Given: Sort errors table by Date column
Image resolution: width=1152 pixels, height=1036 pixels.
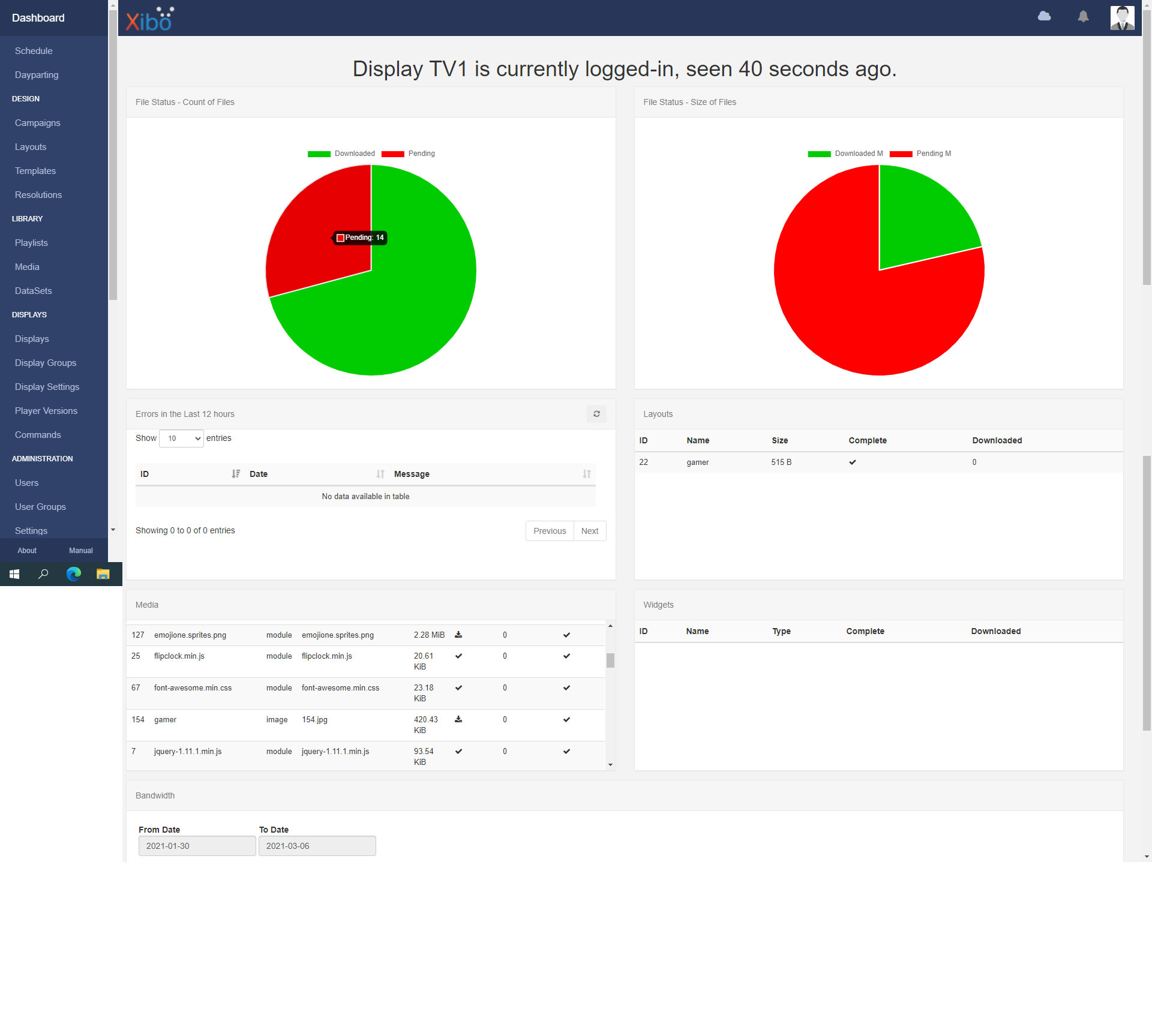Looking at the screenshot, I should [x=317, y=474].
